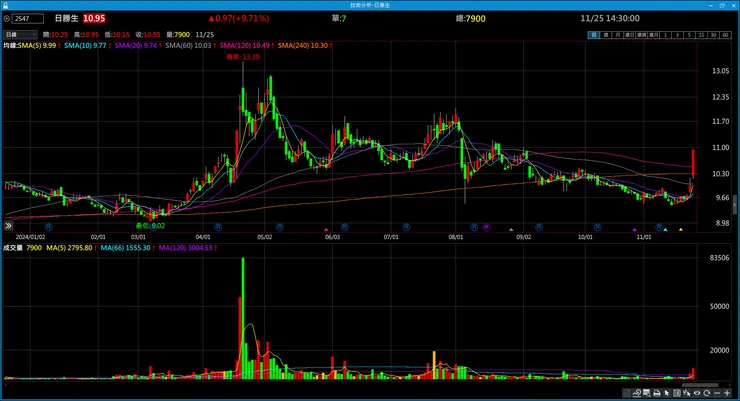
Task: Click the SMA(5) 9.99 indicator label
Action: [38, 46]
